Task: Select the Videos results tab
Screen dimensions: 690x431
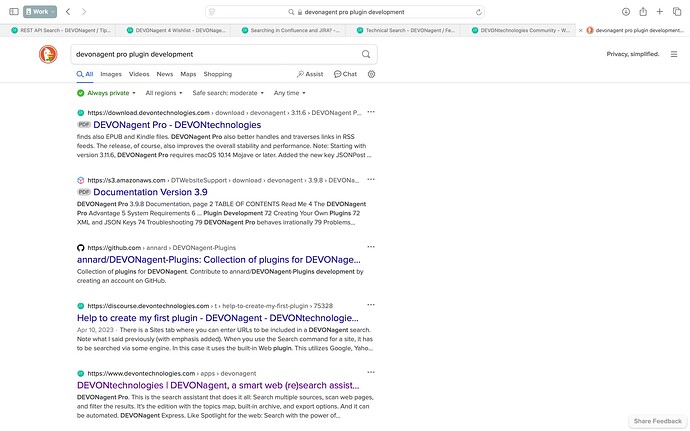Action: click(x=139, y=74)
